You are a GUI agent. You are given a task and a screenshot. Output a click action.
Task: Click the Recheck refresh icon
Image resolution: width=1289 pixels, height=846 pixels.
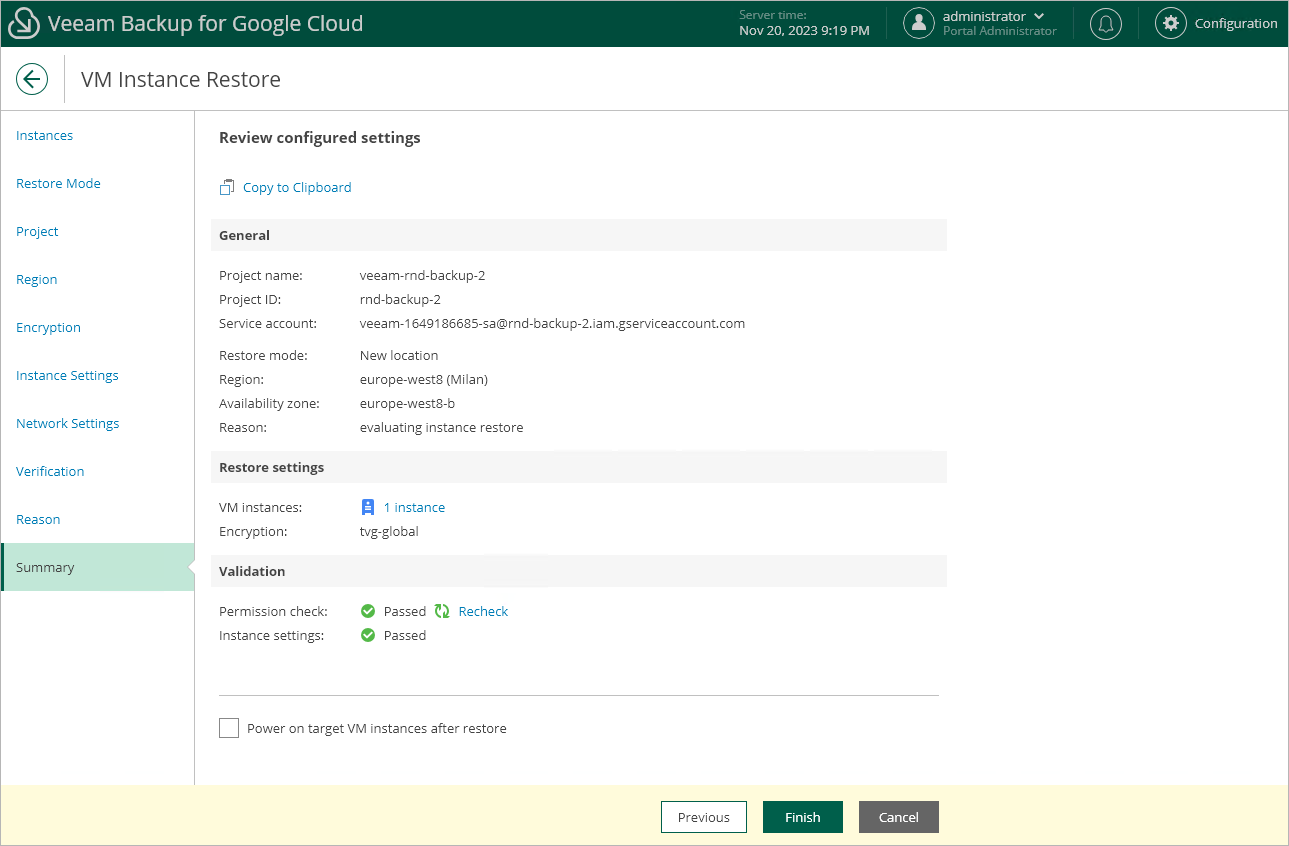[442, 611]
